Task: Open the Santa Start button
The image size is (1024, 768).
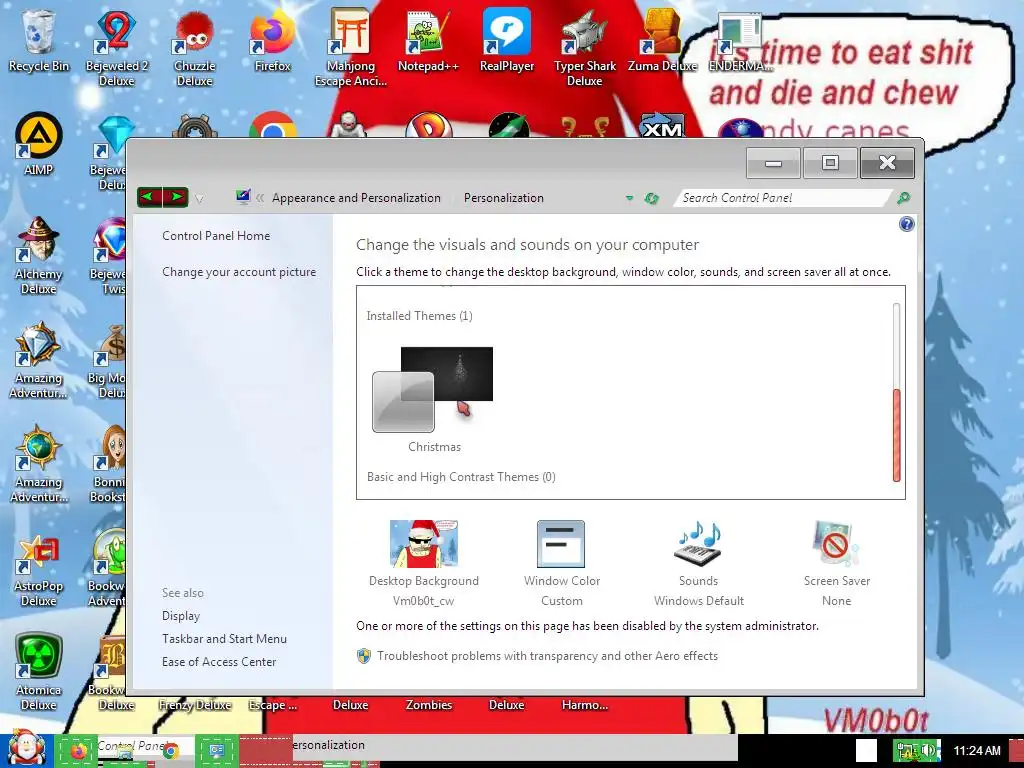Action: [25, 748]
